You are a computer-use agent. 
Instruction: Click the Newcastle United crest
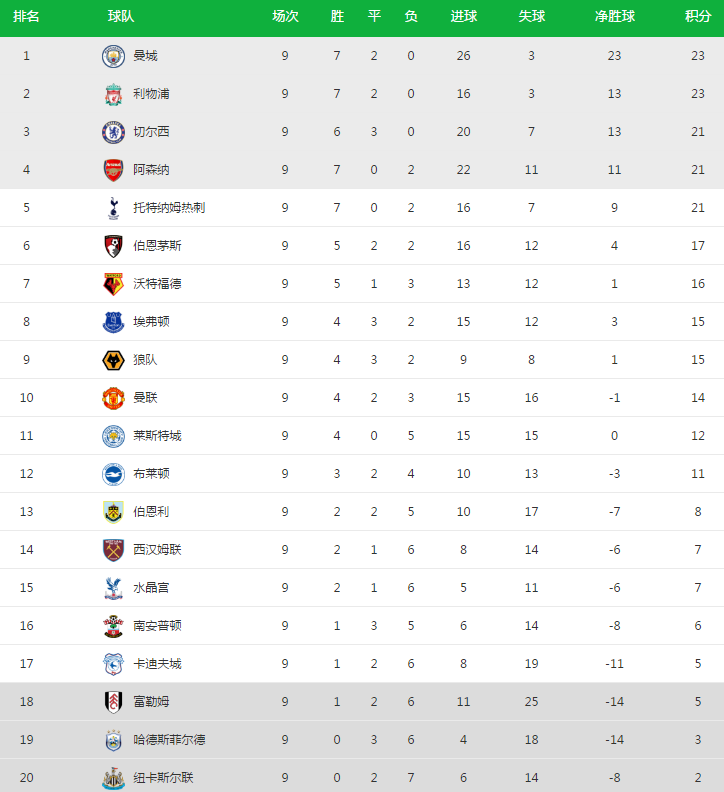113,778
